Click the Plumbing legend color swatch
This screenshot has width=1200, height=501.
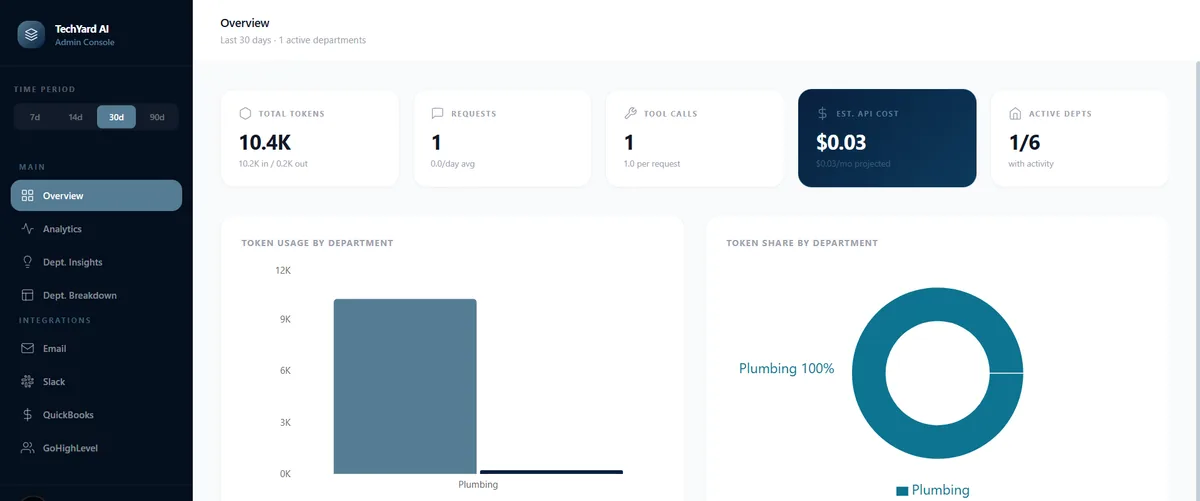[x=902, y=491]
